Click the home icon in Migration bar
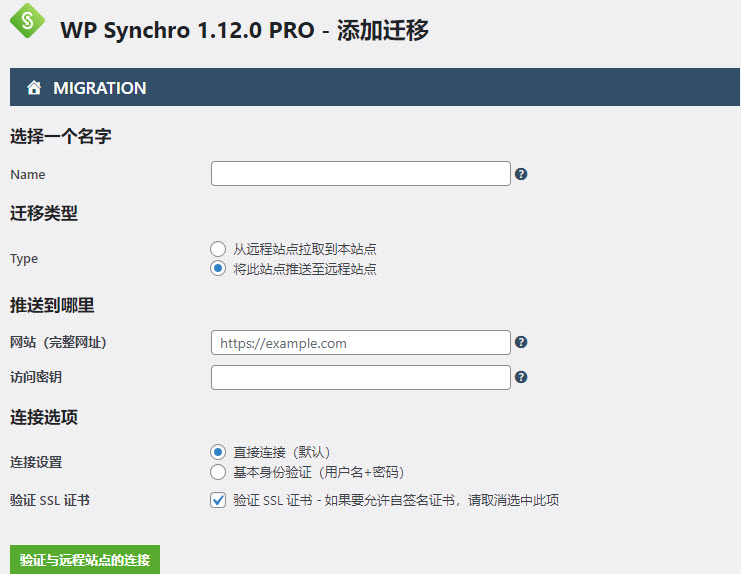Screen dimensions: 741x574 tap(34, 87)
